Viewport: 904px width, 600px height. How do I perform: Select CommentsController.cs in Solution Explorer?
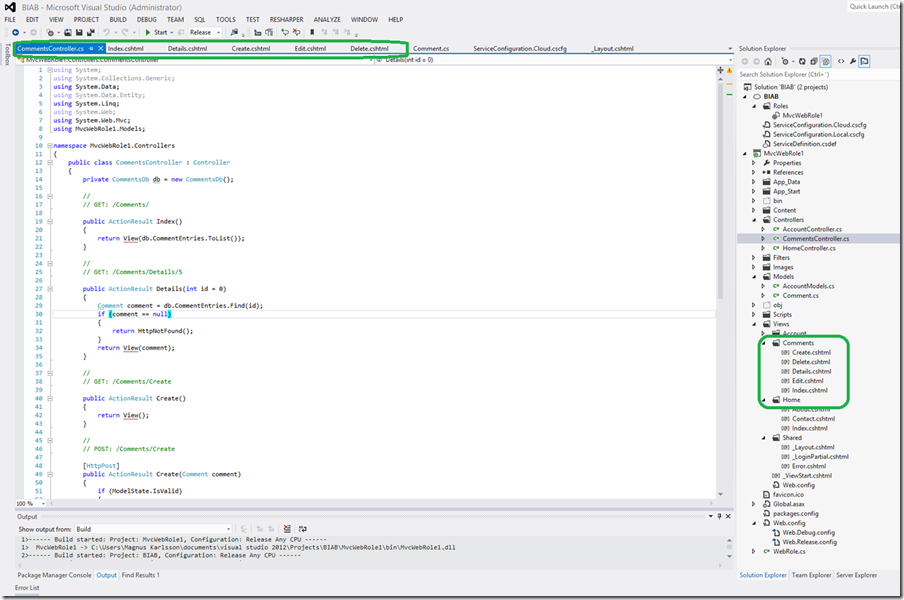coord(815,239)
